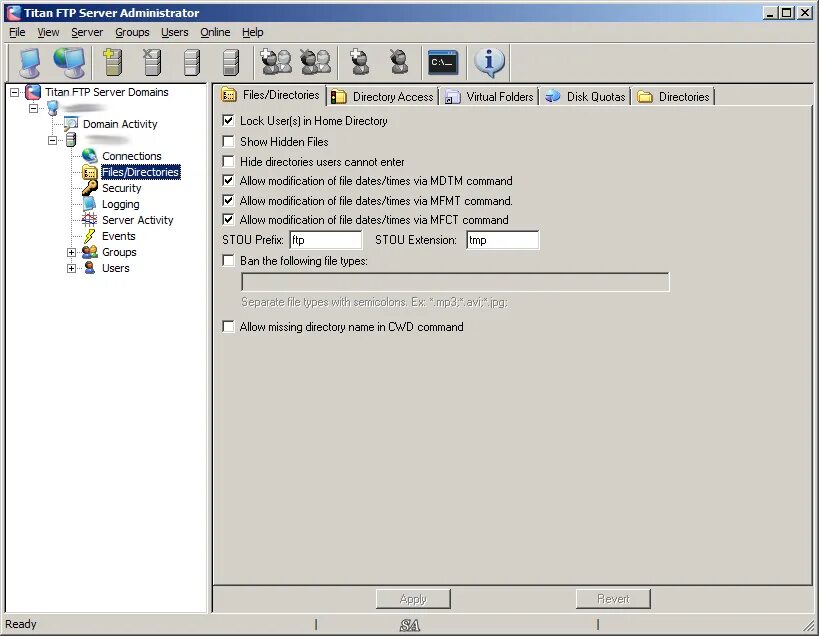Click the Security key icon in tree
819x636 pixels.
(90, 188)
